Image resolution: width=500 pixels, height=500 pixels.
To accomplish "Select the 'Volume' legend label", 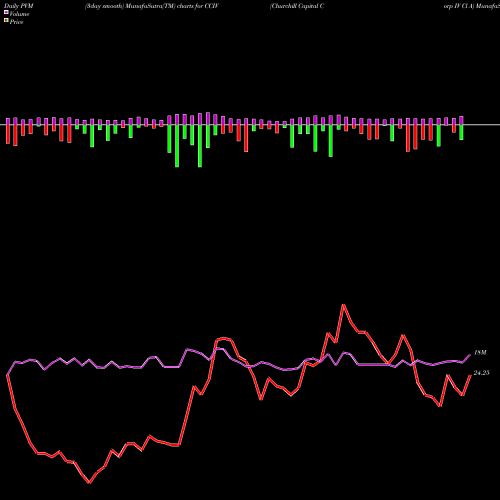I will (x=19, y=14).
